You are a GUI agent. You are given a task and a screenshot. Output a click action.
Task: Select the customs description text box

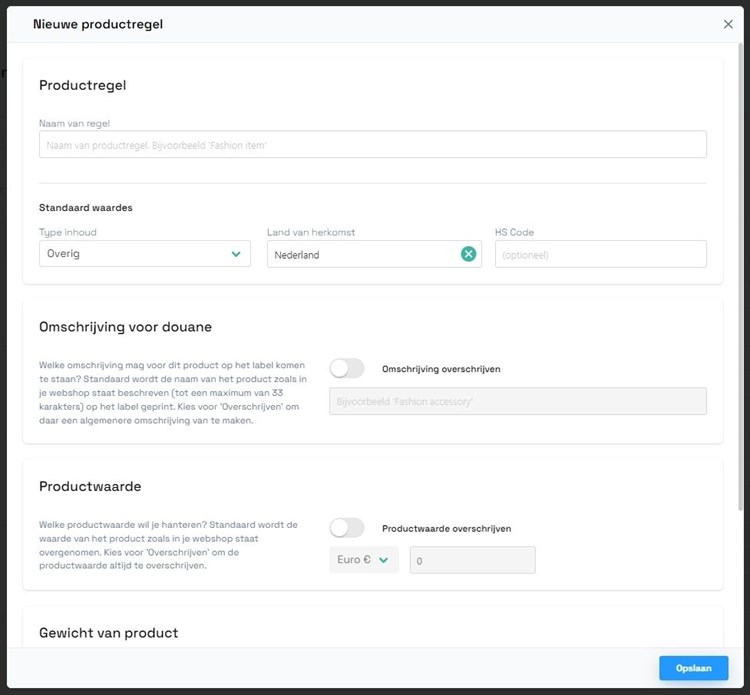point(517,401)
